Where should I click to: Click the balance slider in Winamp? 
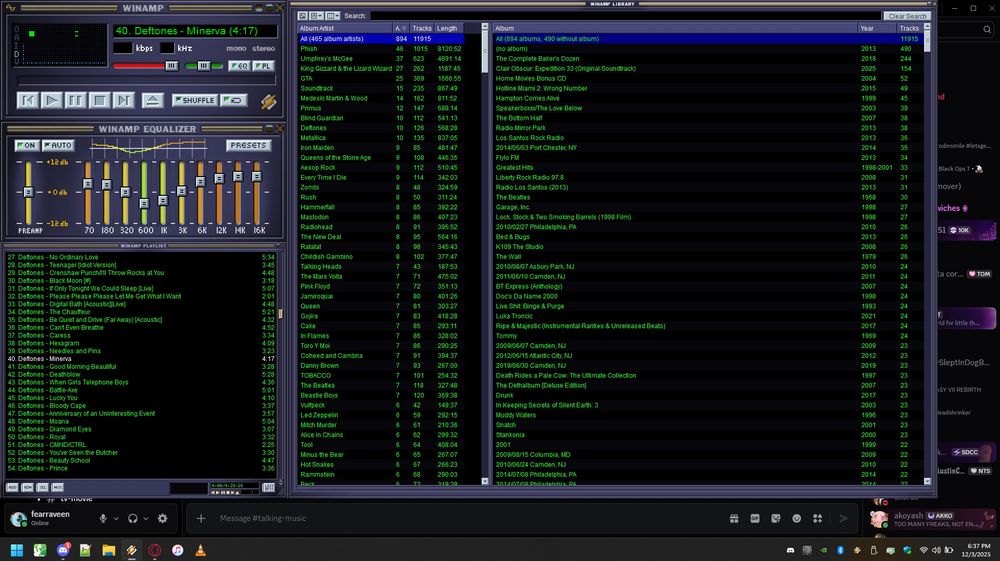(203, 66)
